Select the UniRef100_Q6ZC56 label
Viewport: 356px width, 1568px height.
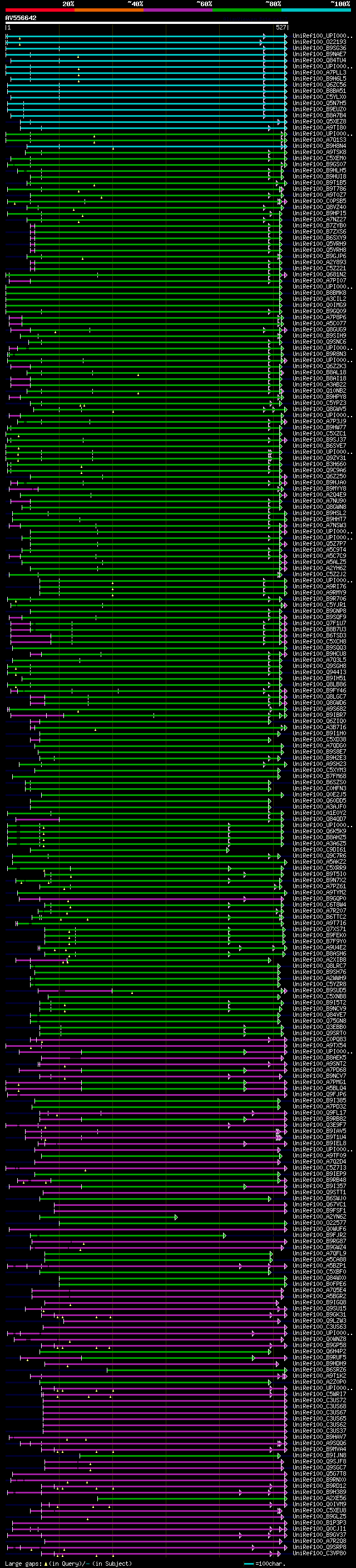[x=319, y=85]
